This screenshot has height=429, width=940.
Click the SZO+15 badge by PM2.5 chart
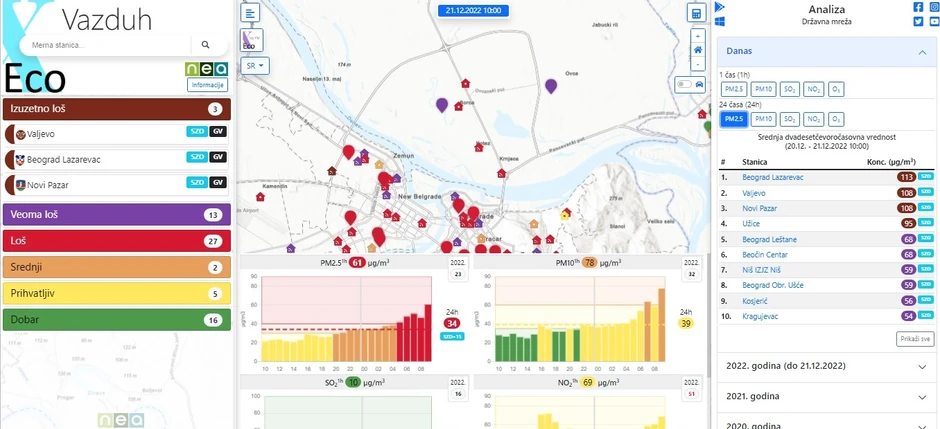pos(453,336)
